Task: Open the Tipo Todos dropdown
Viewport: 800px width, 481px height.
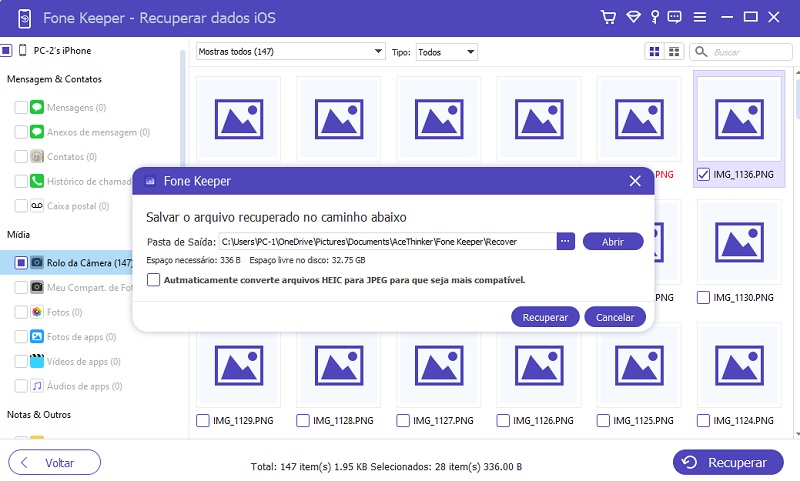Action: pos(446,52)
